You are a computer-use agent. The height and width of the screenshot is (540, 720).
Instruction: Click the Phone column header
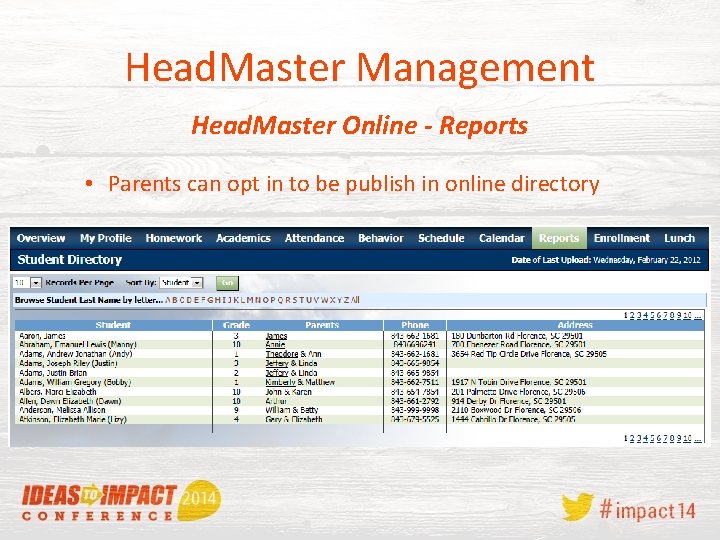415,325
